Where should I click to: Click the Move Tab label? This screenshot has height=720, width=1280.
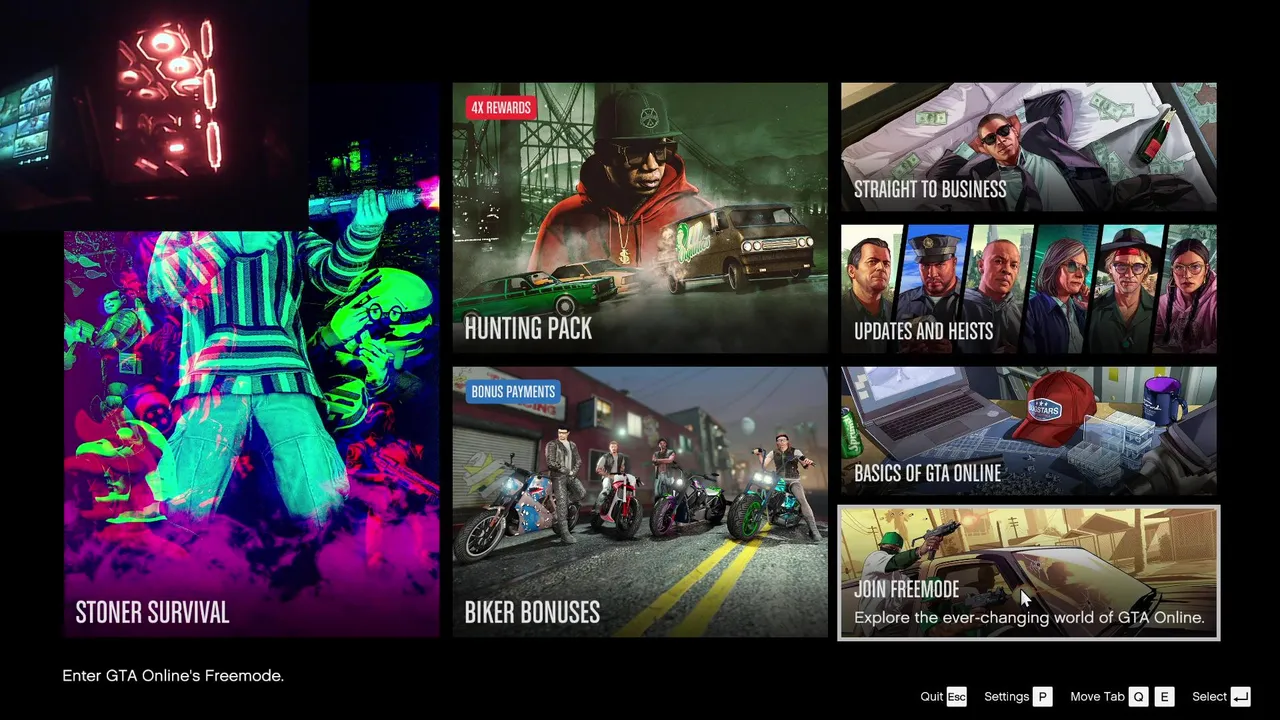(x=1097, y=697)
